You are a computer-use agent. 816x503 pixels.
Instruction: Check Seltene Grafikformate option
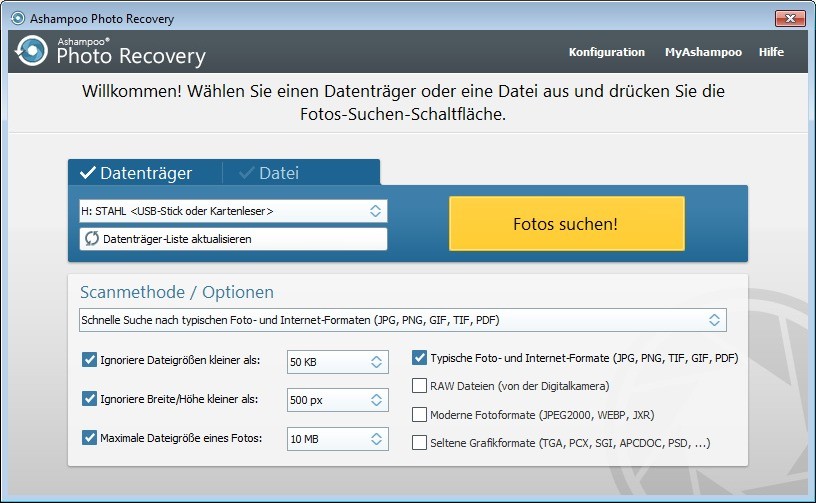click(420, 442)
